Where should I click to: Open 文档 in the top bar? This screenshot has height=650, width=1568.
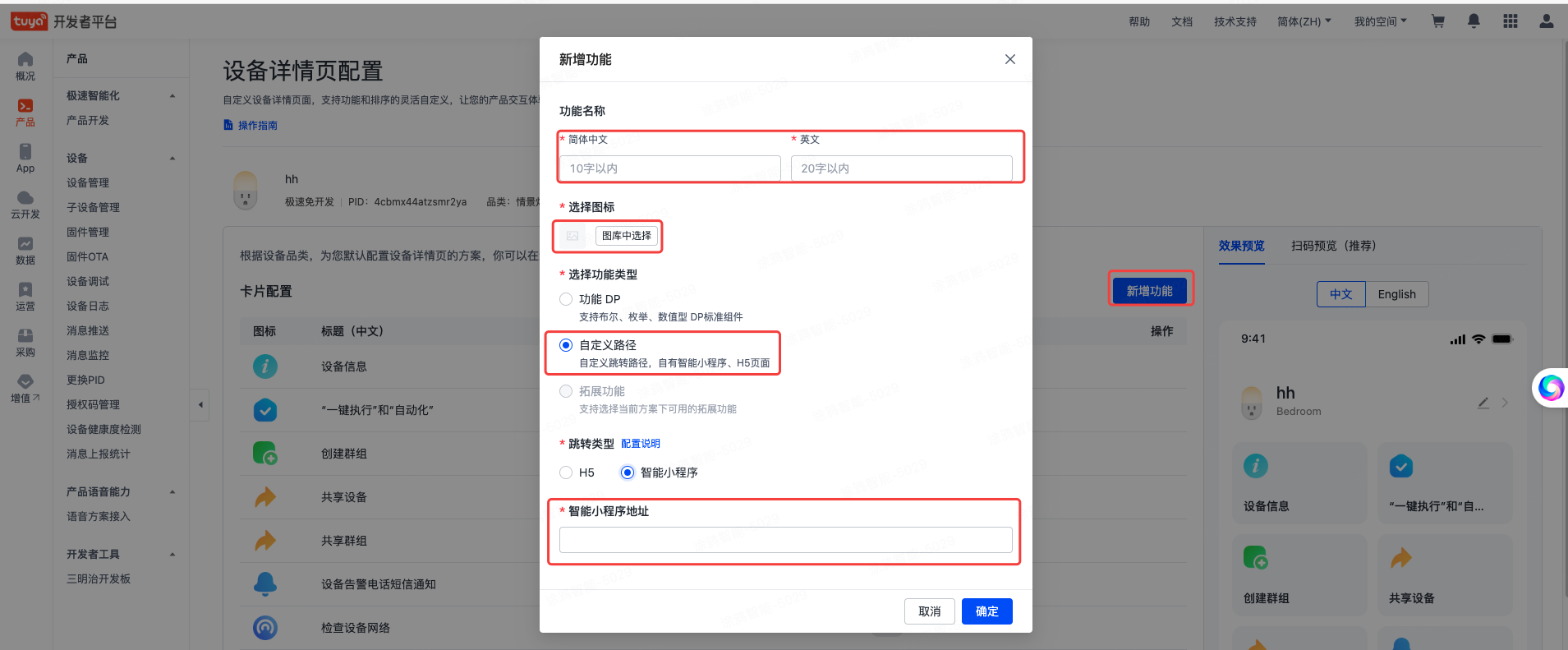pos(1182,21)
